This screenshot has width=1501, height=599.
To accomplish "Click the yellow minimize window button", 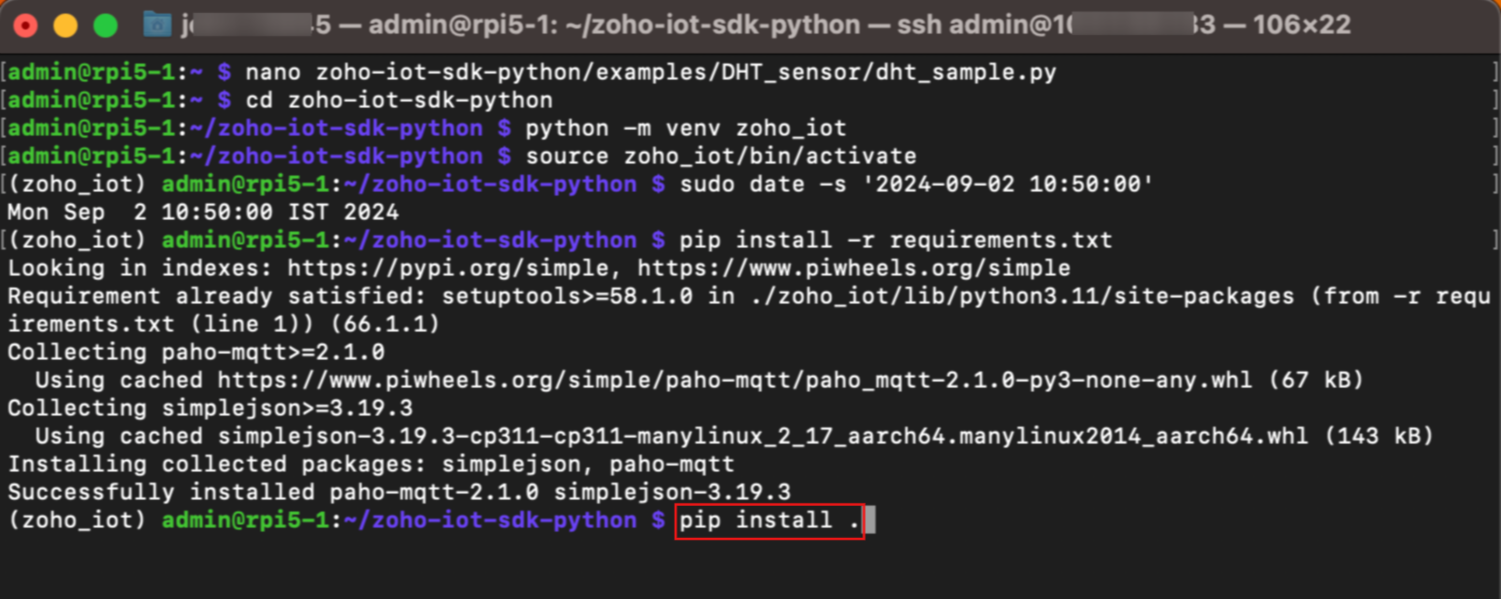I will tap(65, 26).
